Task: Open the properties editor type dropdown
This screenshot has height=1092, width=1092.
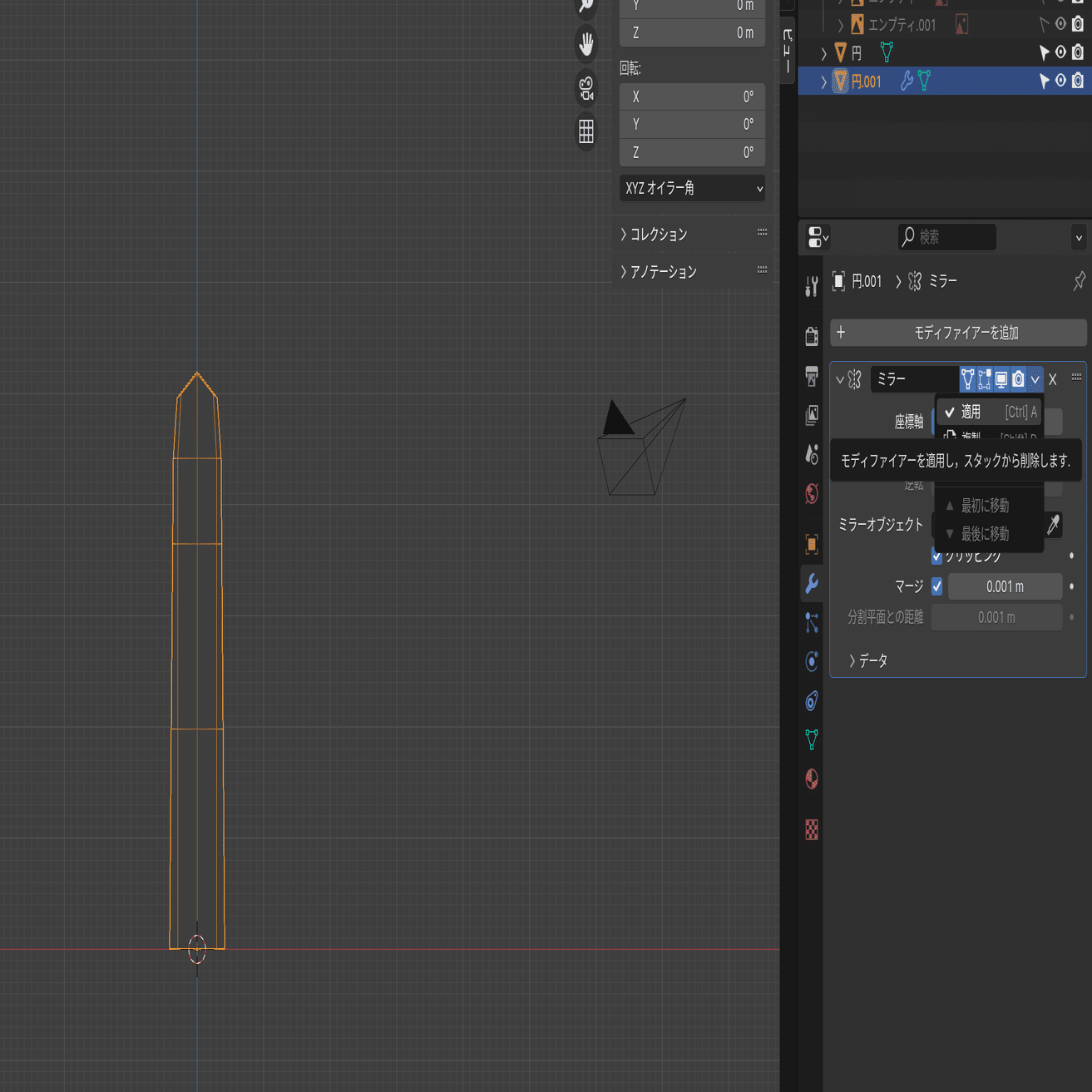Action: tap(818, 237)
